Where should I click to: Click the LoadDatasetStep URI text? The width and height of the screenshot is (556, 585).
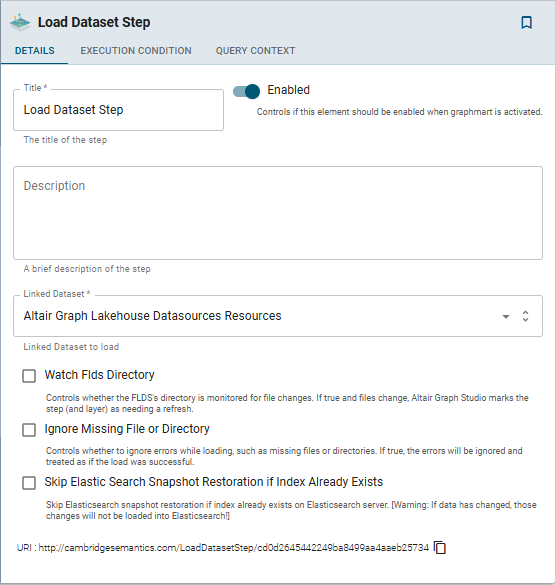(234, 548)
